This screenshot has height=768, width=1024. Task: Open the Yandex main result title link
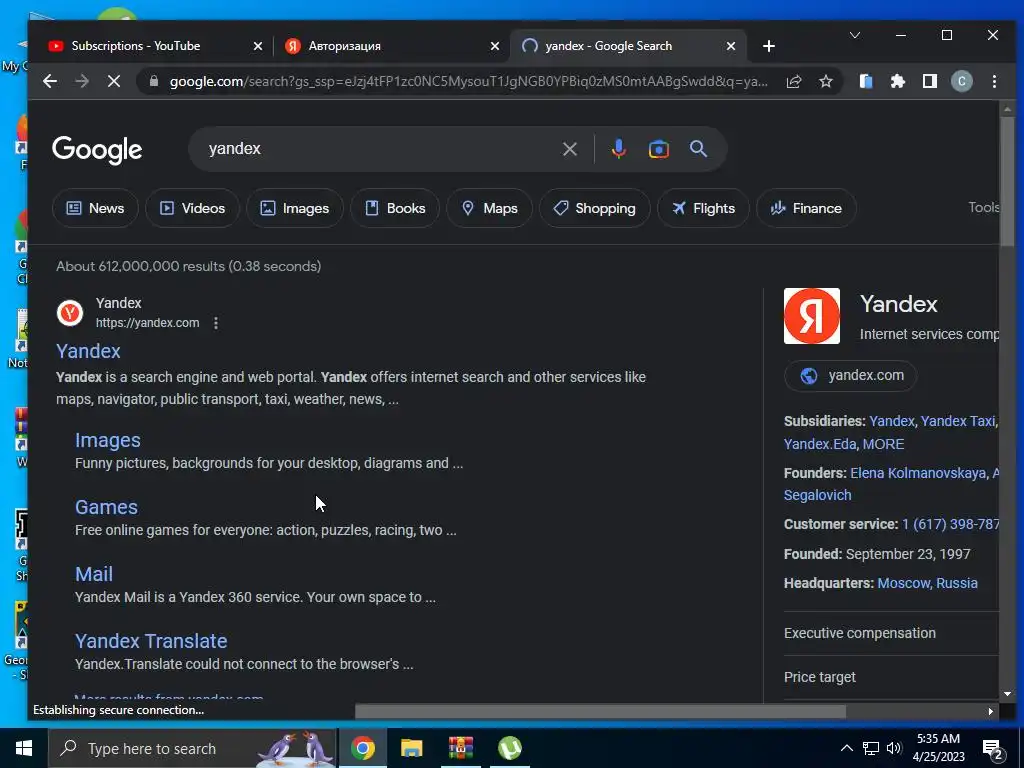click(88, 351)
